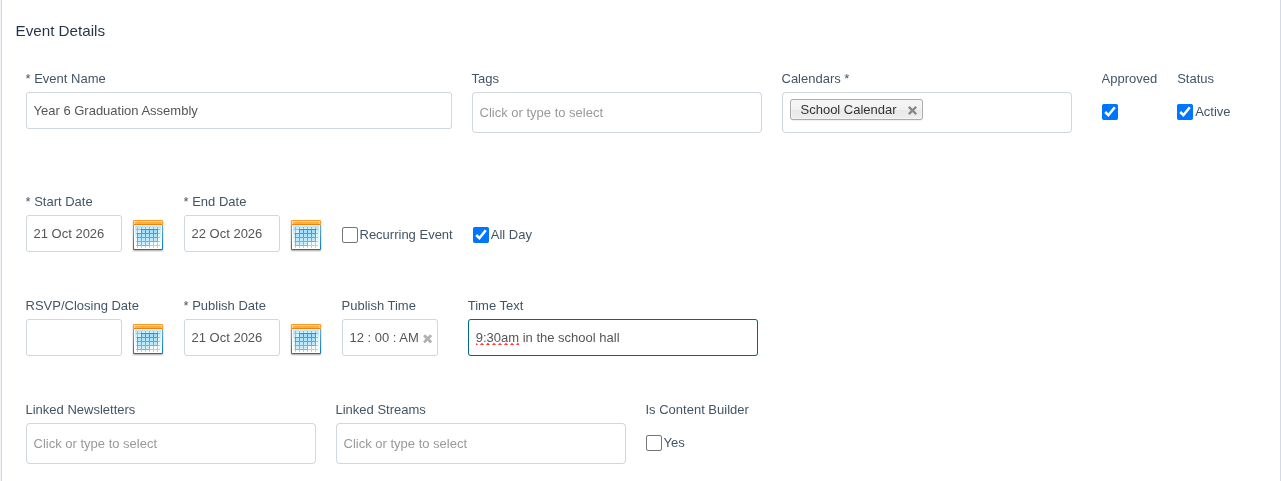Click the Publish Time field

coord(390,338)
